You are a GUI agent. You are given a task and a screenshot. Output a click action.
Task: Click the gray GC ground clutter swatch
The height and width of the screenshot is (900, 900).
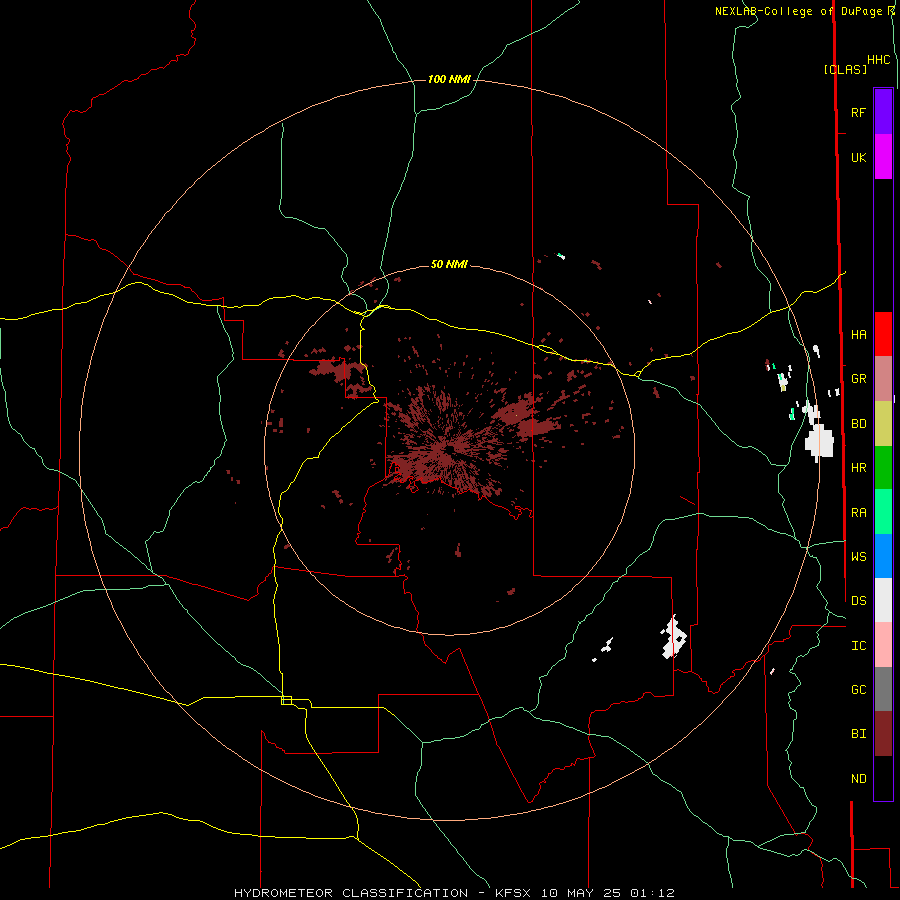[x=883, y=689]
